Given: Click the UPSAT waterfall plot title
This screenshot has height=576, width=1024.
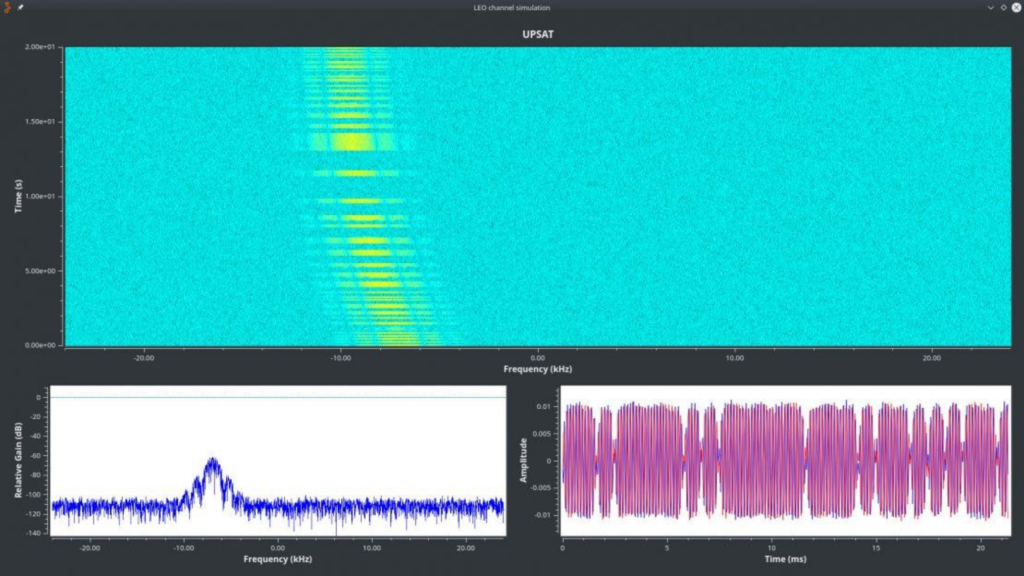Looking at the screenshot, I should [538, 32].
